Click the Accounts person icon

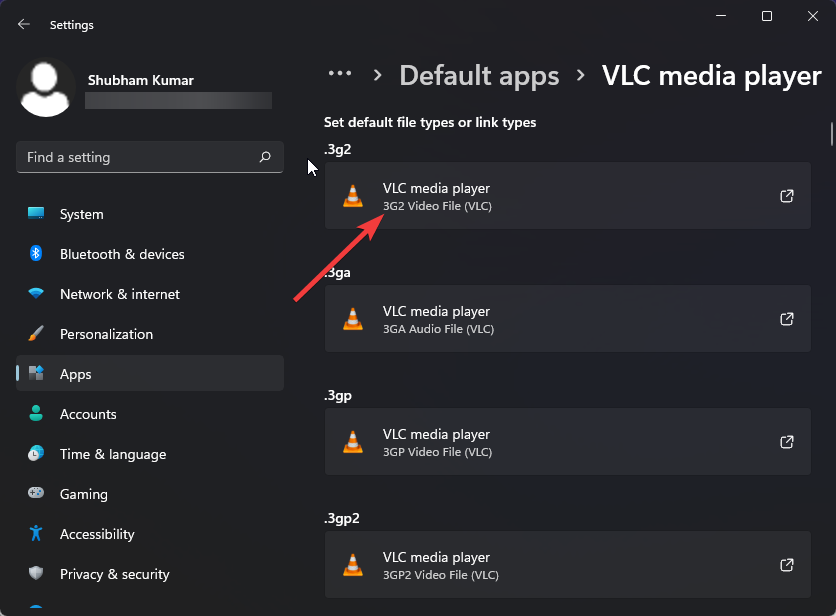36,413
